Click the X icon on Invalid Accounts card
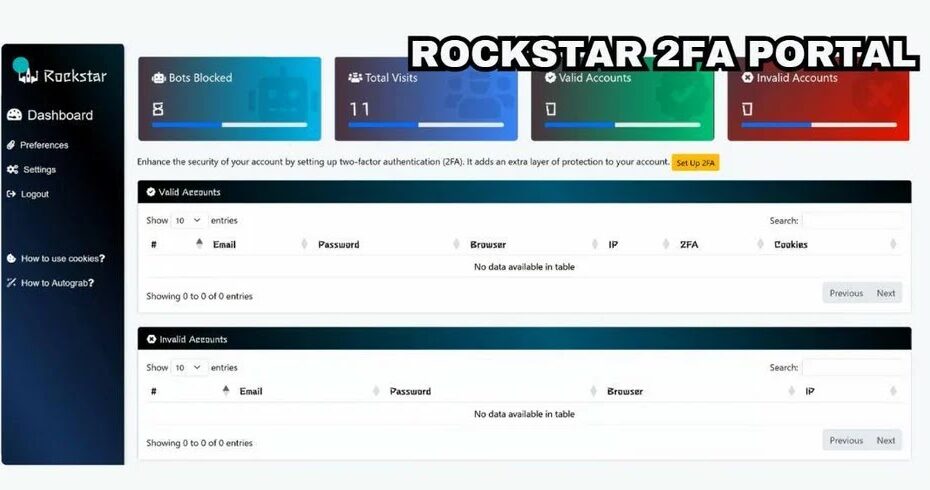This screenshot has width=930, height=490. click(747, 77)
